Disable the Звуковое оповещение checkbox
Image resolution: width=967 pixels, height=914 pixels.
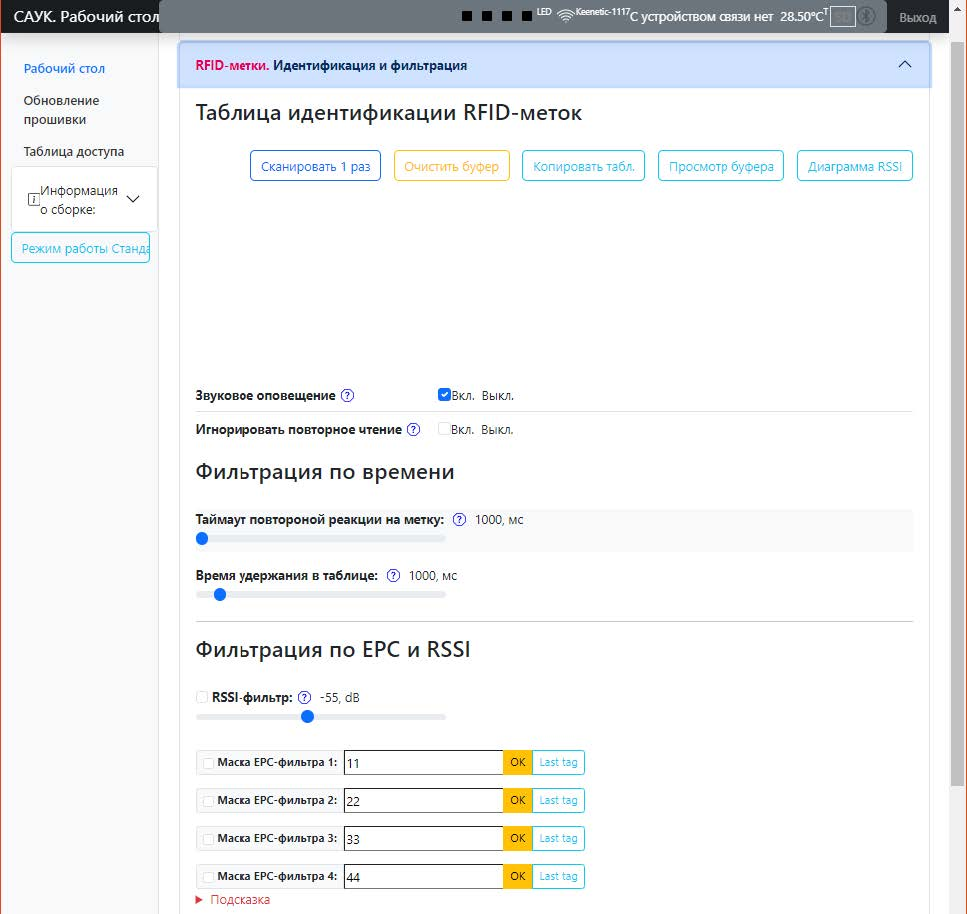[444, 395]
